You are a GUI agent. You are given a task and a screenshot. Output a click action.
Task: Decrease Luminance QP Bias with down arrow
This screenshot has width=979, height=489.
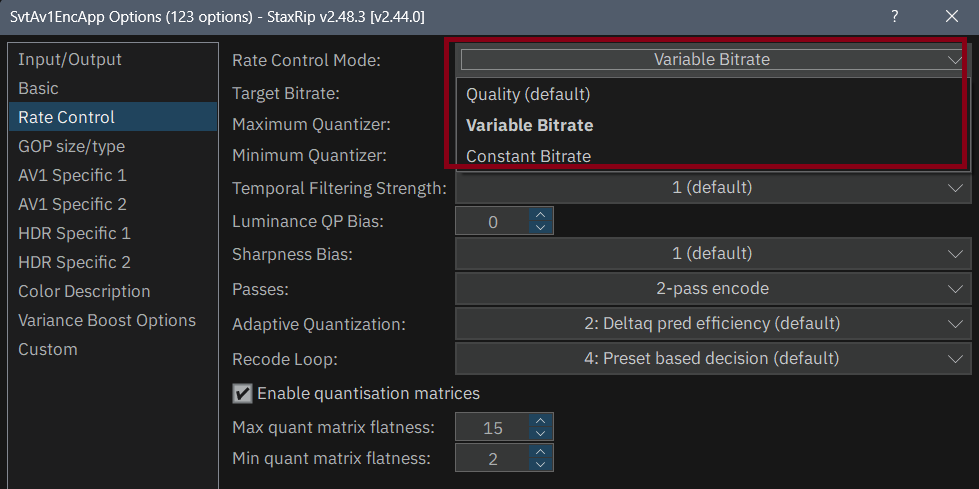tap(541, 227)
